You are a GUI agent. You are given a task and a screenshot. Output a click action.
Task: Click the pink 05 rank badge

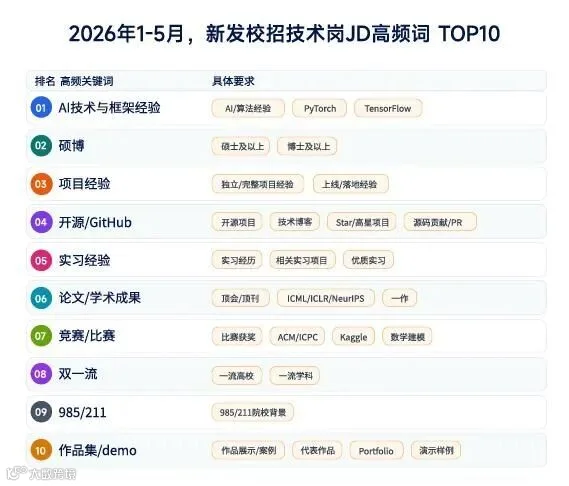point(41,260)
